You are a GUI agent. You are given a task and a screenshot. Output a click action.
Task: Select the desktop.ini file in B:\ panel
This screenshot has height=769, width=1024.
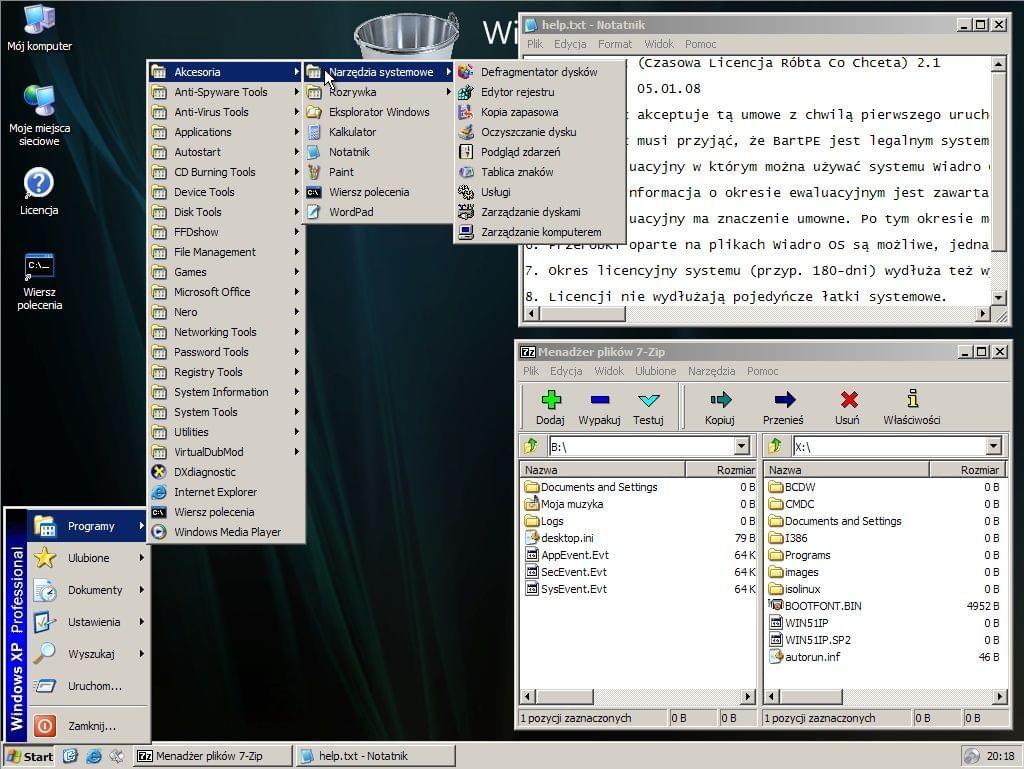559,538
